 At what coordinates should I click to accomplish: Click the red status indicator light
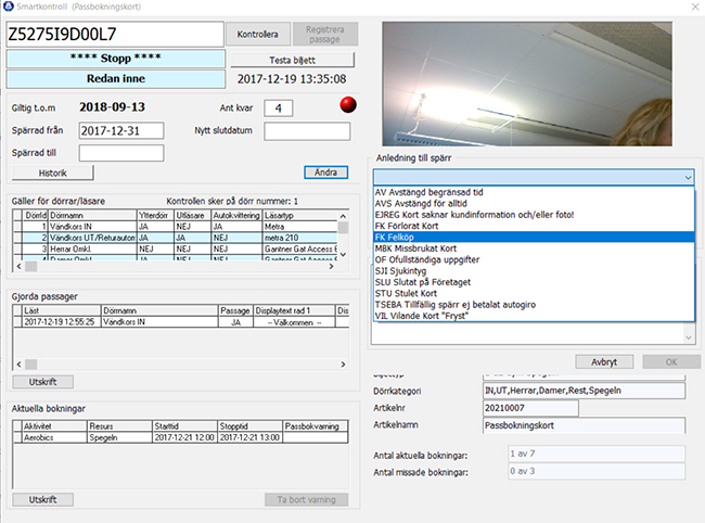[348, 105]
